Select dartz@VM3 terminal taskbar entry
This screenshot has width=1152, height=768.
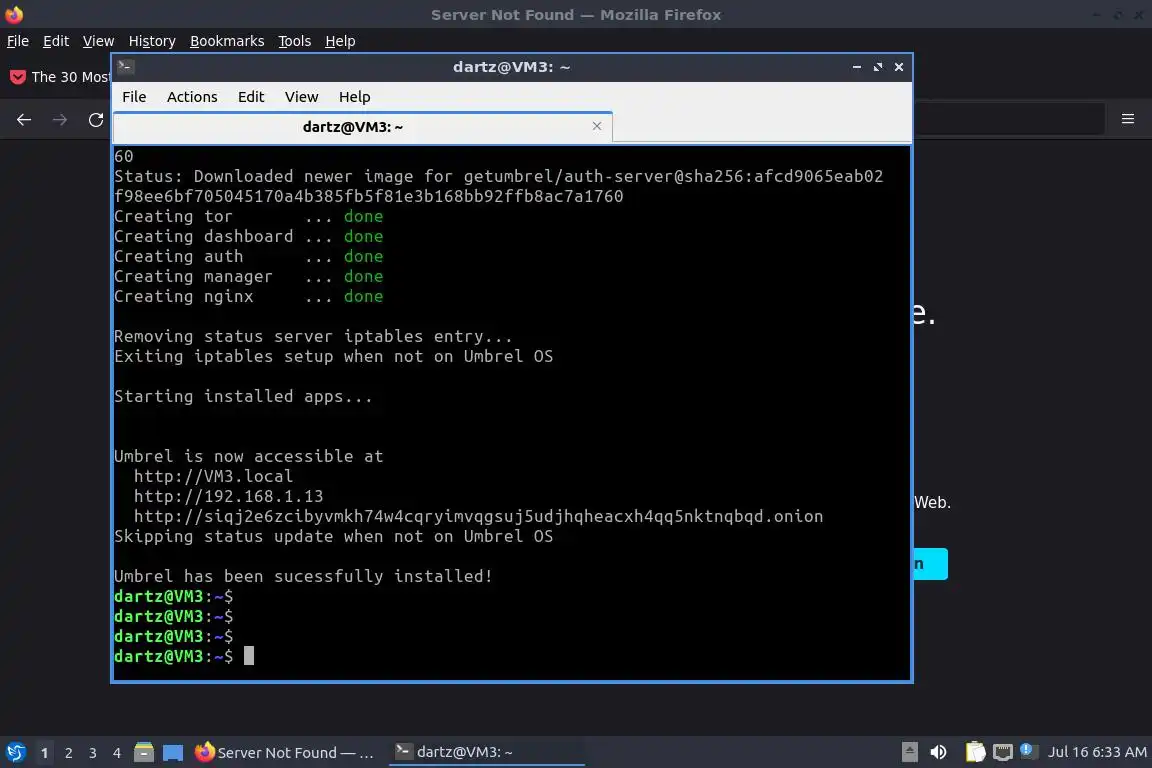486,752
